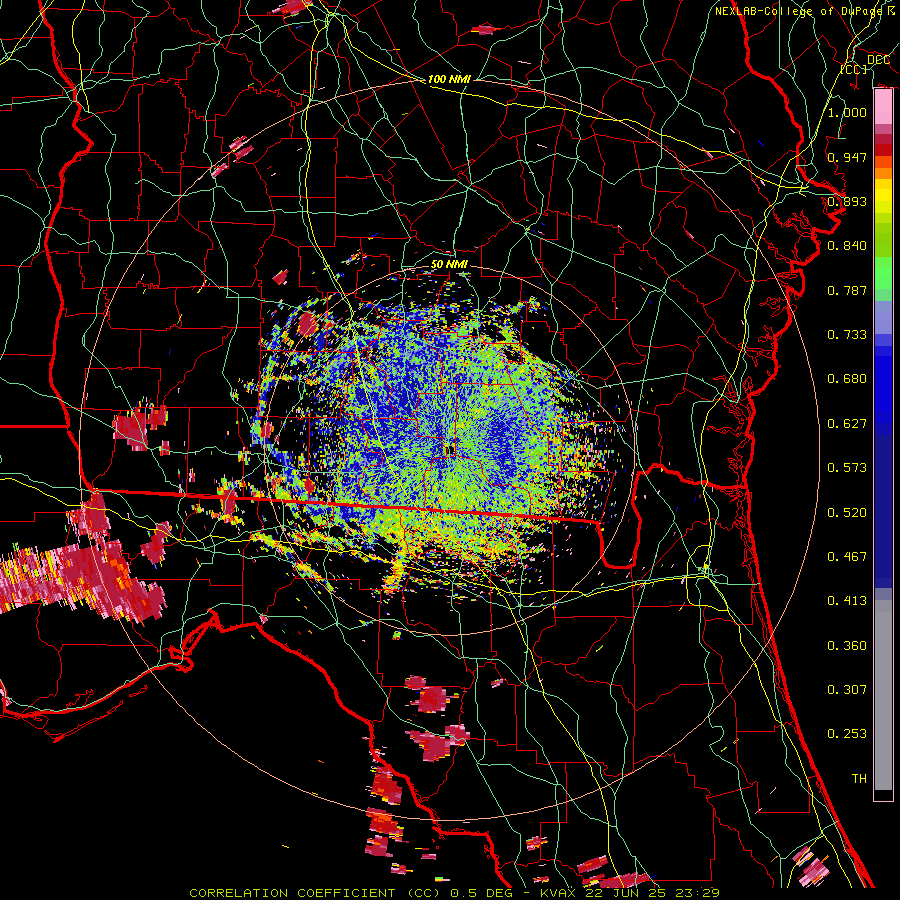This screenshot has width=900, height=900.
Task: Click the (CC) label above the color scale
Action: pos(854,69)
